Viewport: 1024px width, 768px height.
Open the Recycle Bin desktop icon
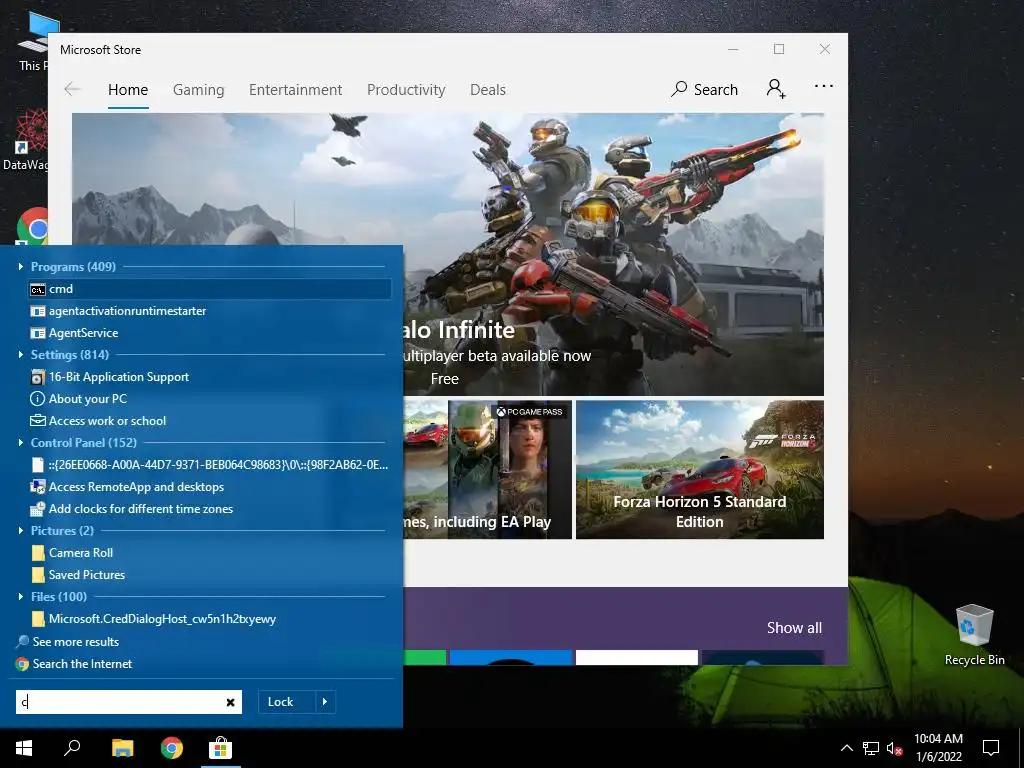974,635
